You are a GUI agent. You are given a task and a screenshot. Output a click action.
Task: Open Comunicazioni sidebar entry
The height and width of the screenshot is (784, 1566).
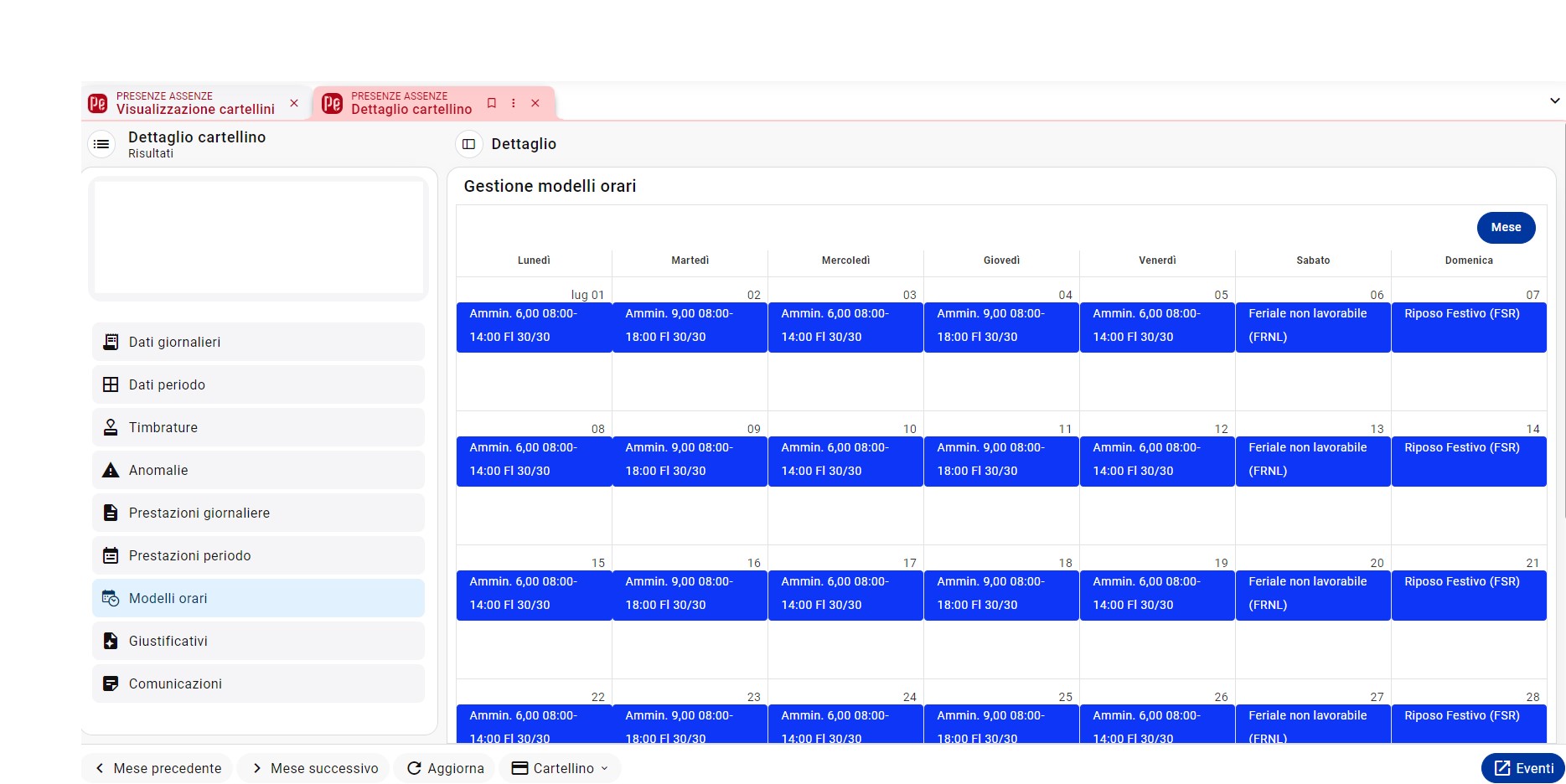[258, 683]
